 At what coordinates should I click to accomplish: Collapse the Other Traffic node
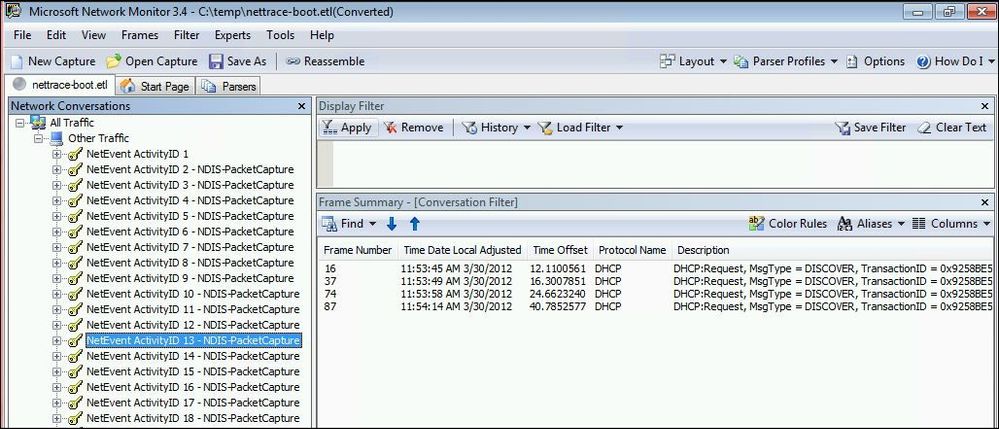click(38, 138)
